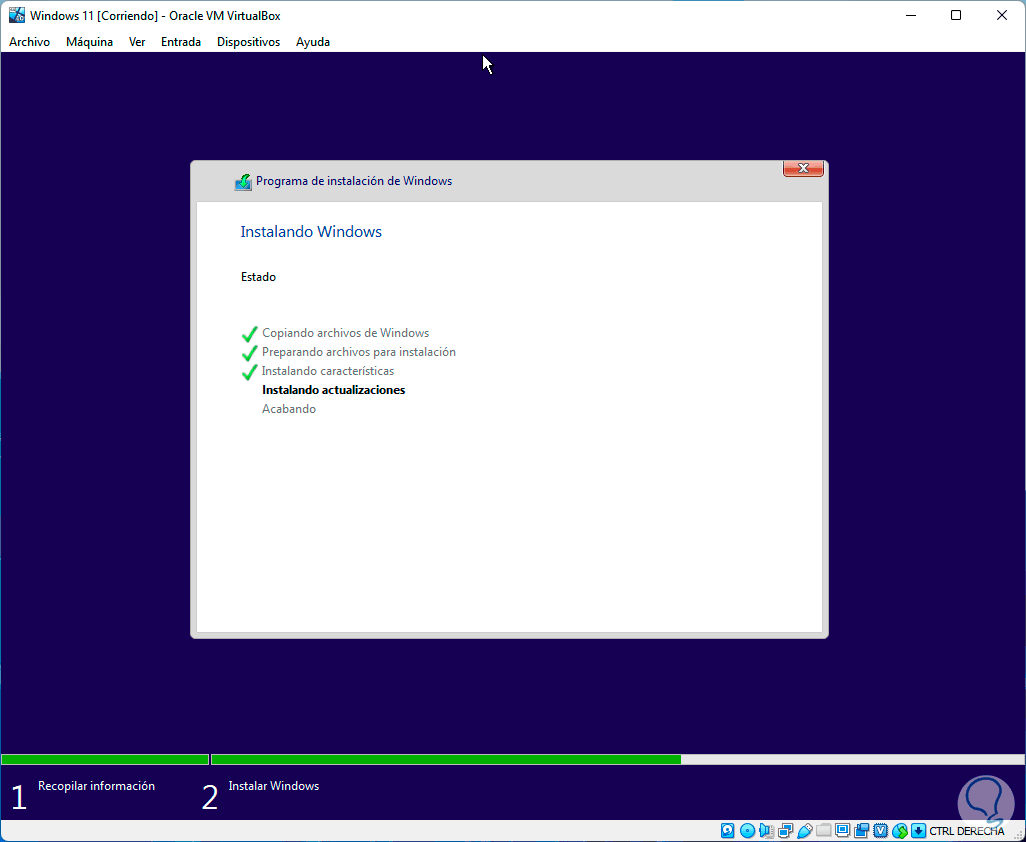Click the 'Instalando Windows' heading
This screenshot has width=1026, height=842.
311,232
